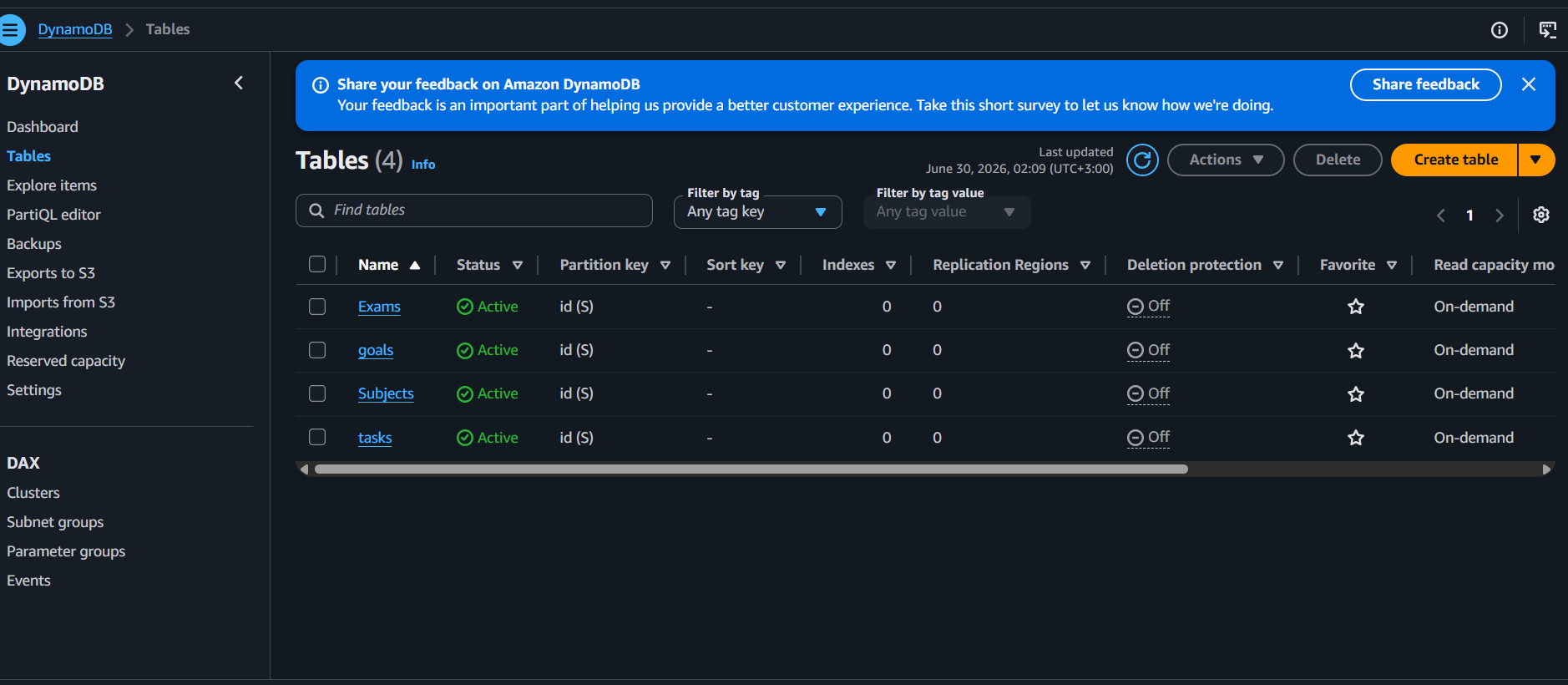Open the Create table split dropdown arrow
Image resolution: width=1568 pixels, height=685 pixels.
1536,160
